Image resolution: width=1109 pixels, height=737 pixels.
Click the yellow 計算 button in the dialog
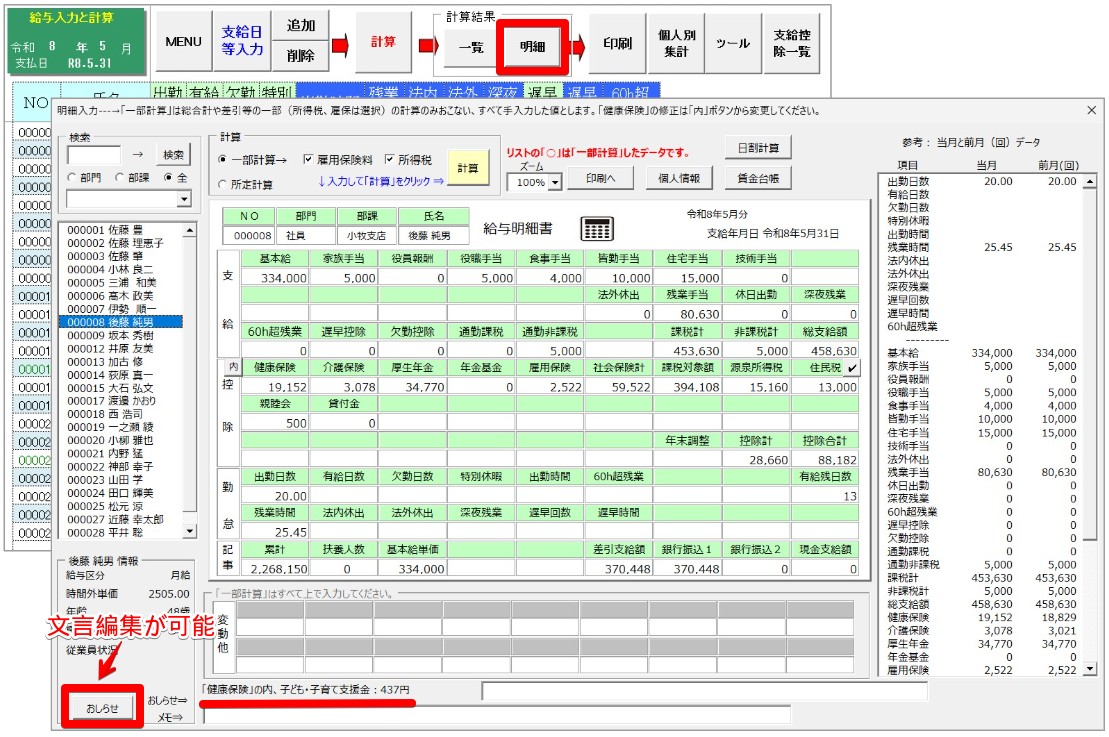(x=466, y=168)
